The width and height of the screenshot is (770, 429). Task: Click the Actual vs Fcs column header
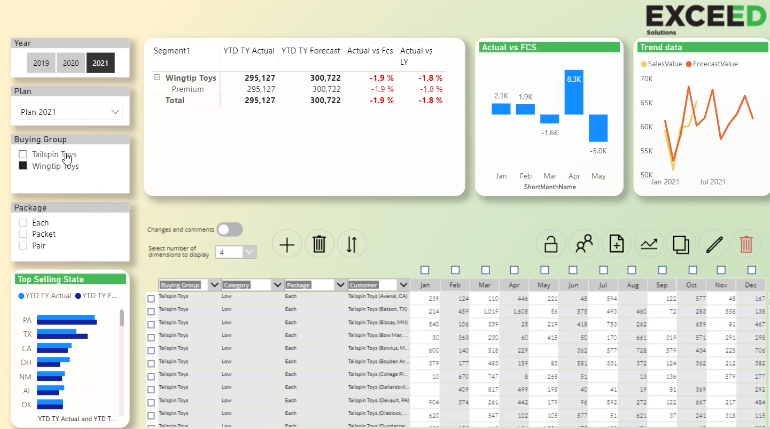point(370,51)
